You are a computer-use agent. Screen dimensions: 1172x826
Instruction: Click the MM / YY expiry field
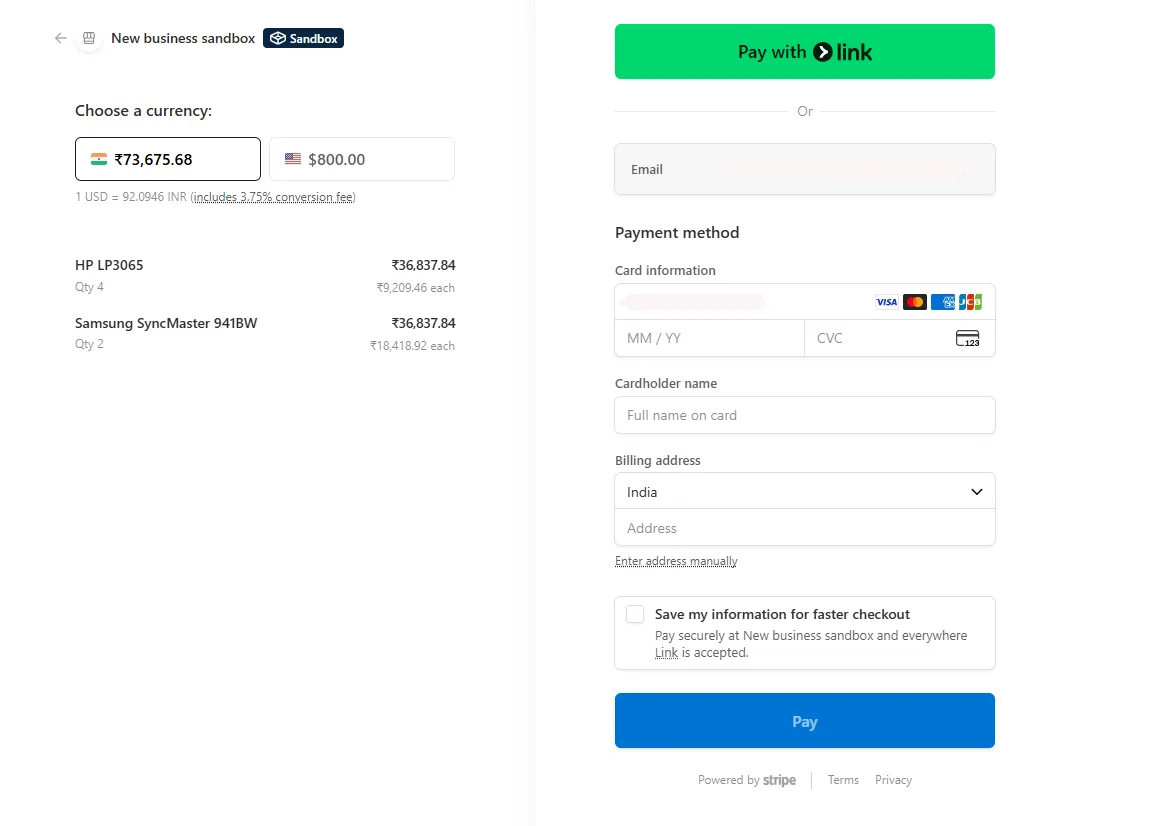tap(709, 338)
